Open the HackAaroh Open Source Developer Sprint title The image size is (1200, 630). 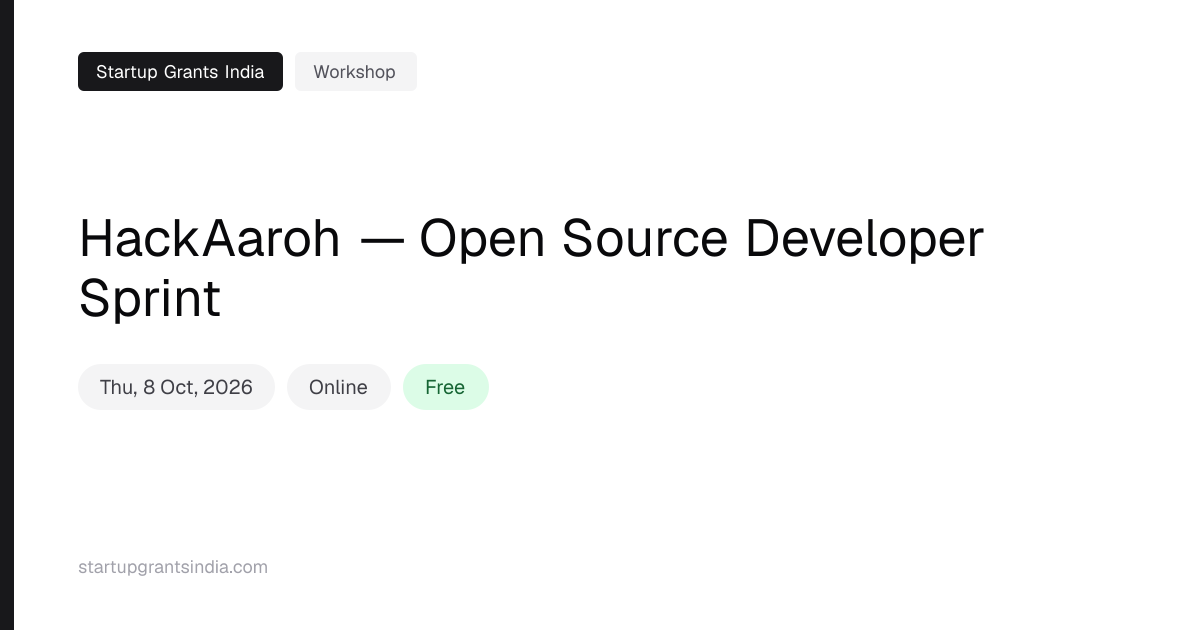[531, 268]
